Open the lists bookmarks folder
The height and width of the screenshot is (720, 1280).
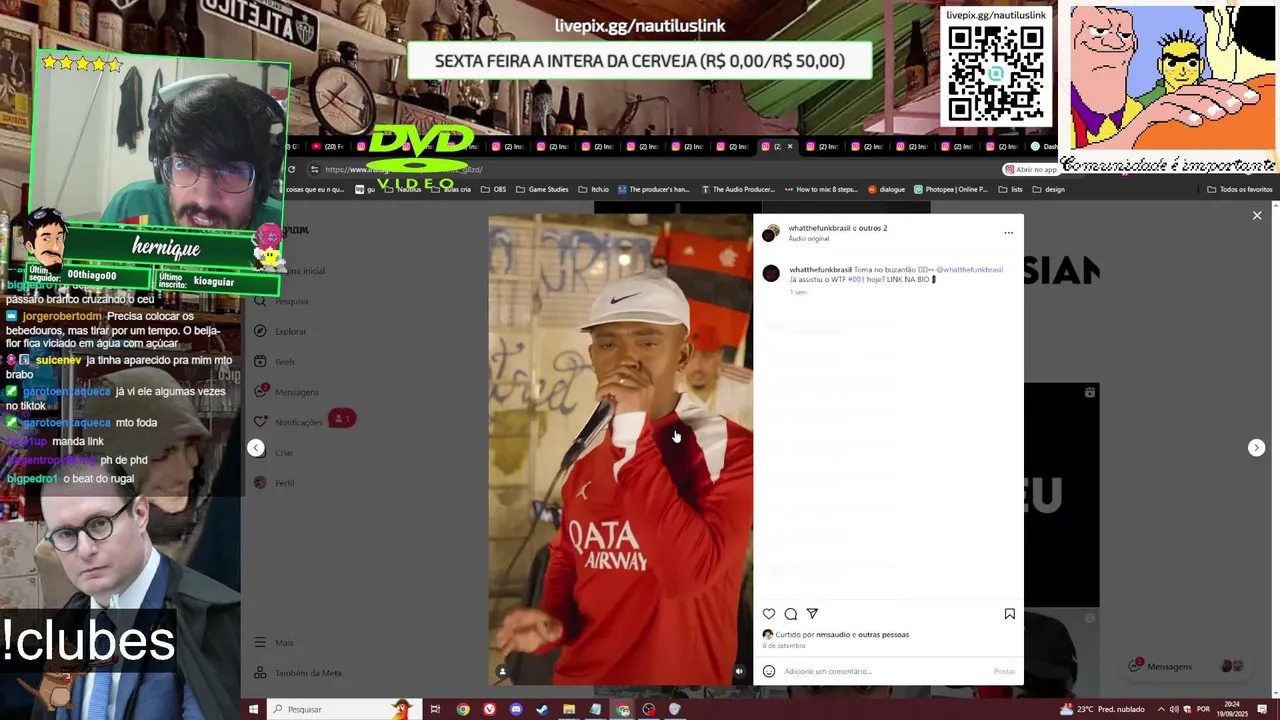pyautogui.click(x=1010, y=189)
